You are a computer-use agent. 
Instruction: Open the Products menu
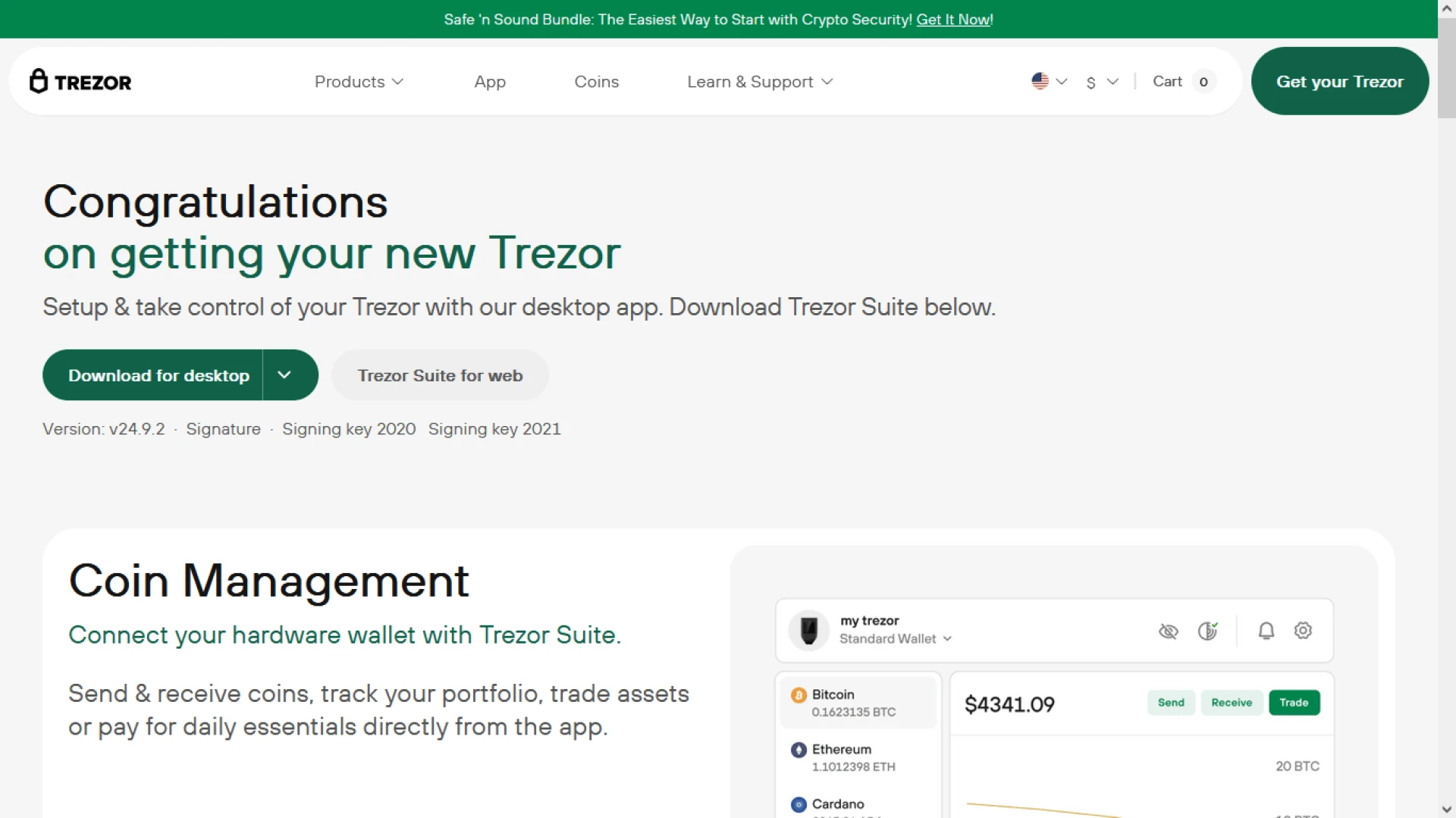tap(358, 81)
